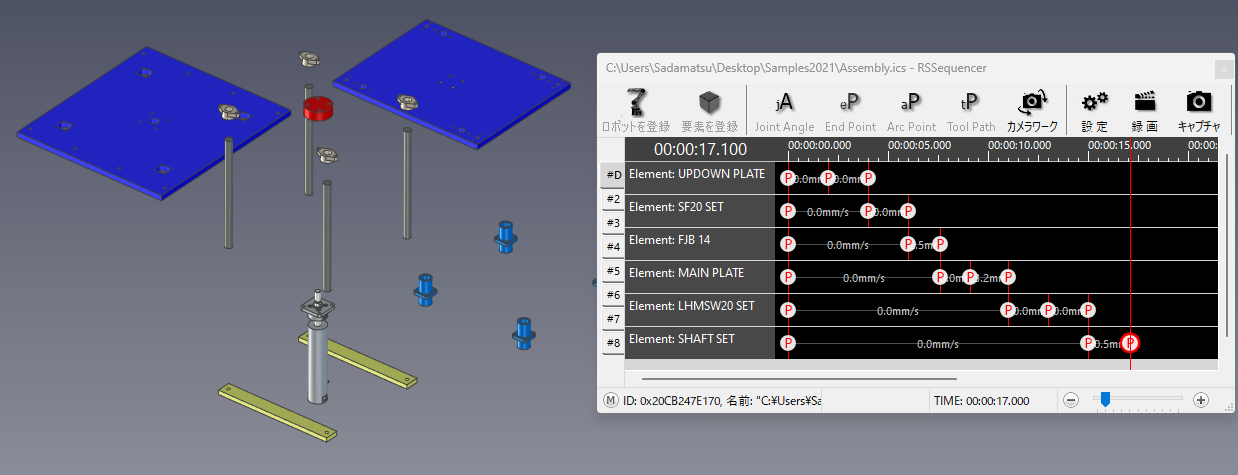Viewport: 1238px width, 475px height.
Task: Select the Element: SHAFT SET track
Action: pyautogui.click(x=699, y=340)
